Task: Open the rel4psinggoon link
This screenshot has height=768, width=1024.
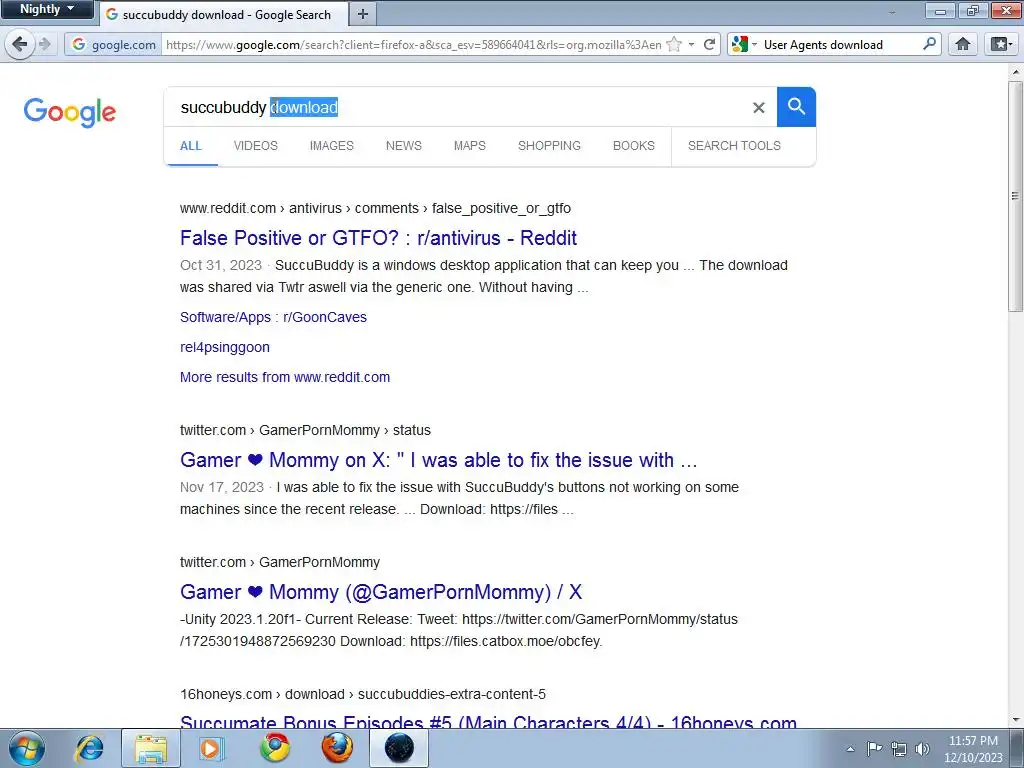Action: (x=225, y=347)
